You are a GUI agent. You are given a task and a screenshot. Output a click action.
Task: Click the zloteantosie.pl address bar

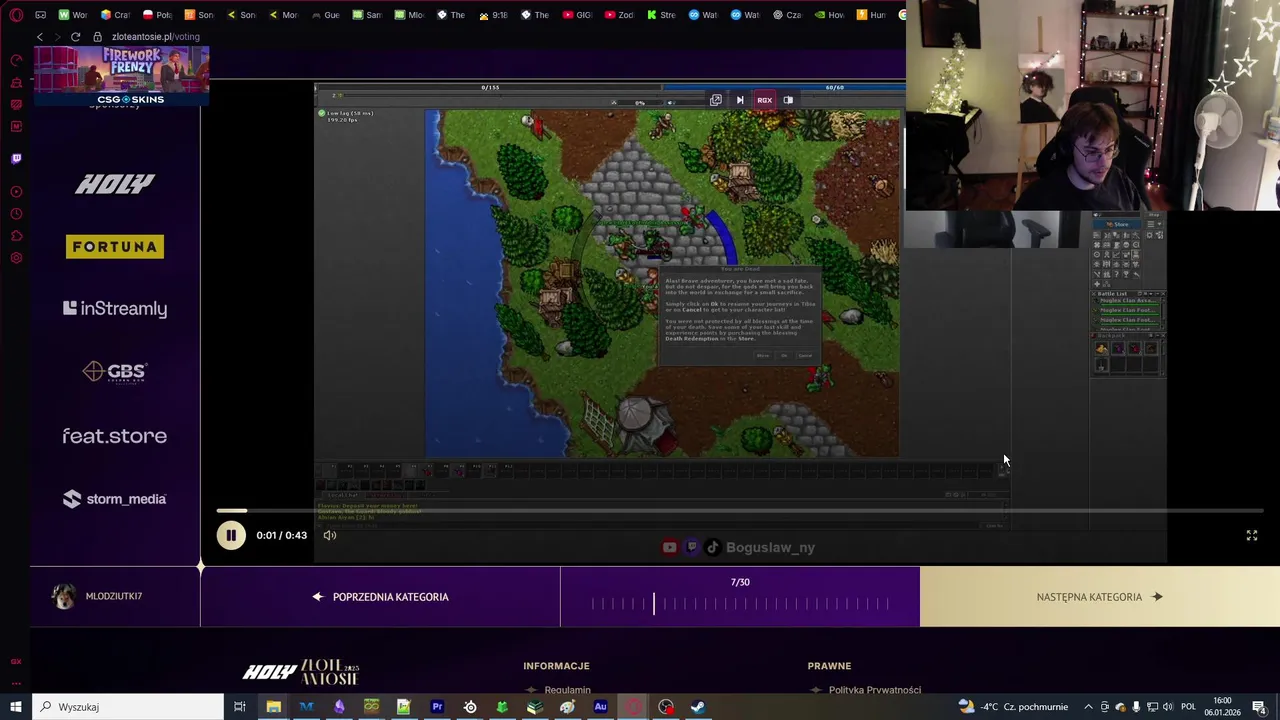[x=155, y=37]
